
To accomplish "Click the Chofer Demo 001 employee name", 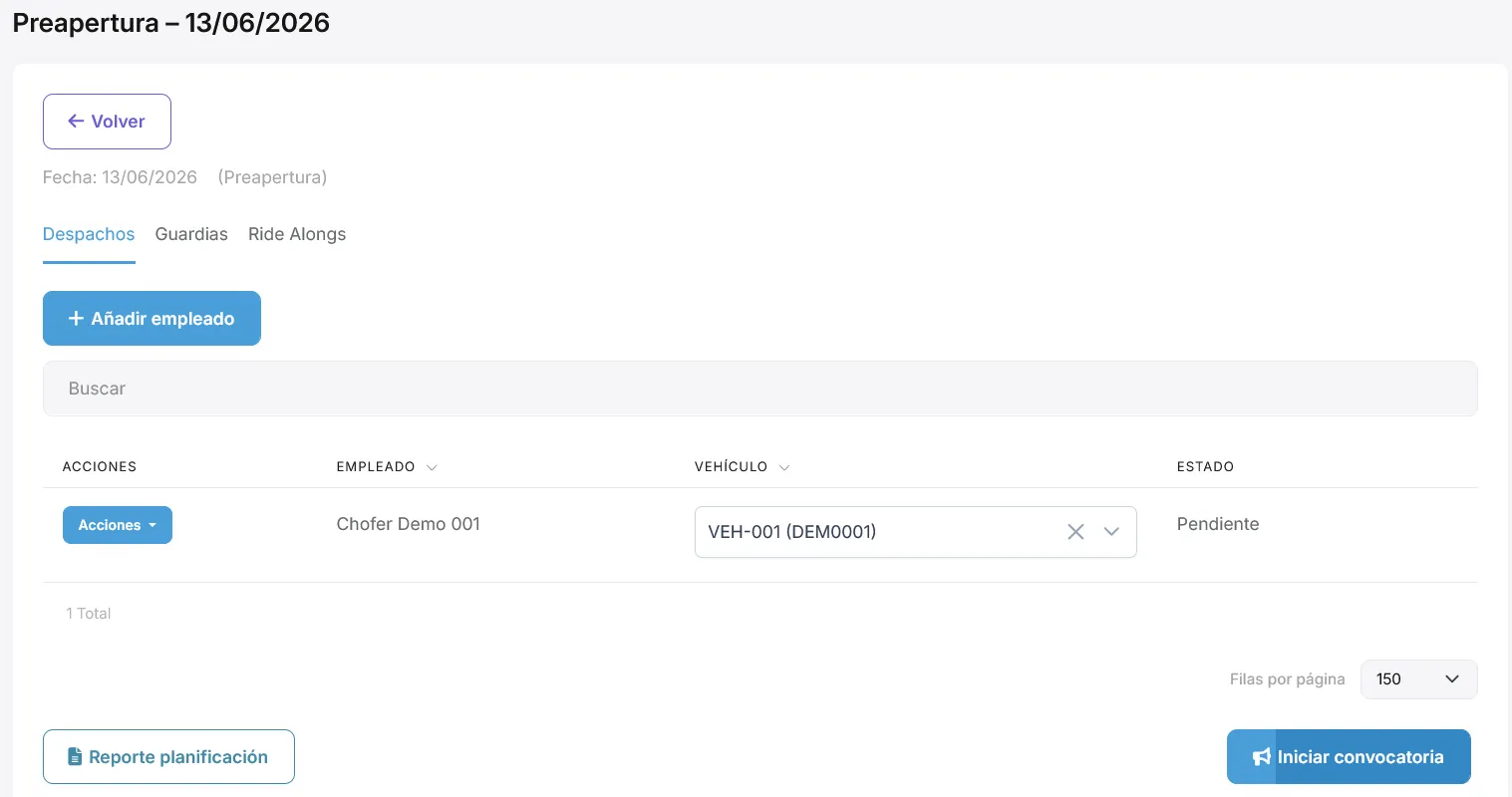I will [x=409, y=524].
